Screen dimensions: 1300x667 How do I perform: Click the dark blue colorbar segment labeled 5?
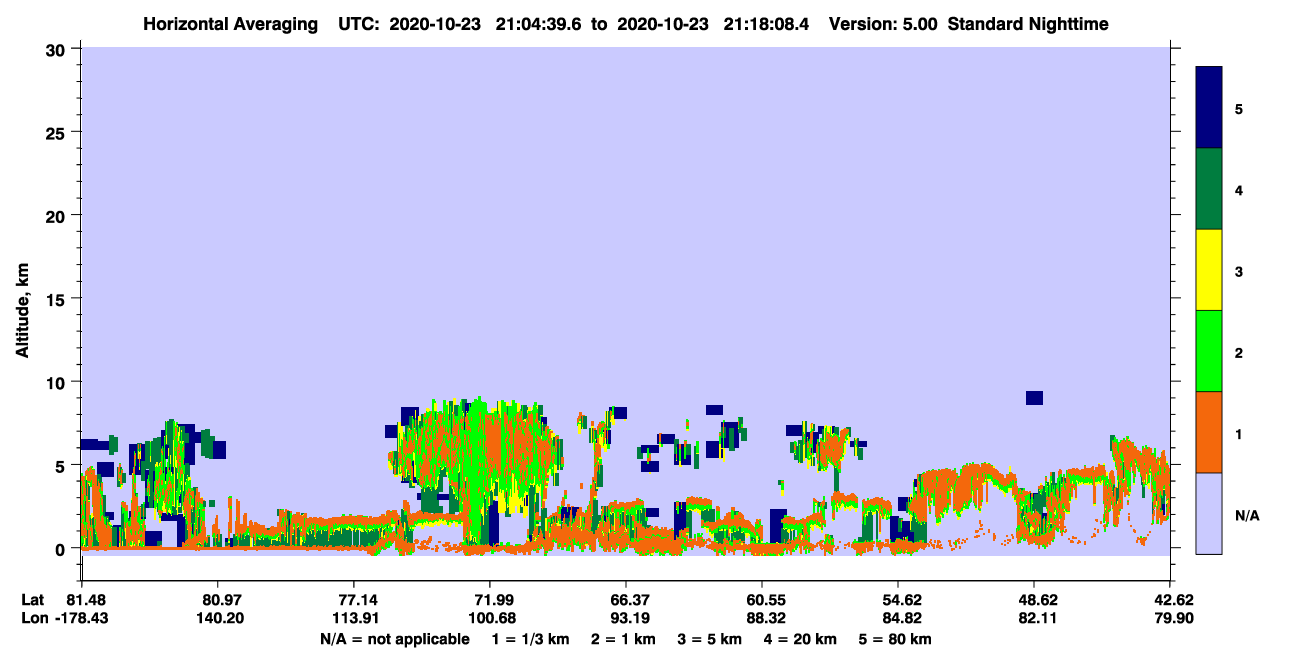[x=1209, y=107]
